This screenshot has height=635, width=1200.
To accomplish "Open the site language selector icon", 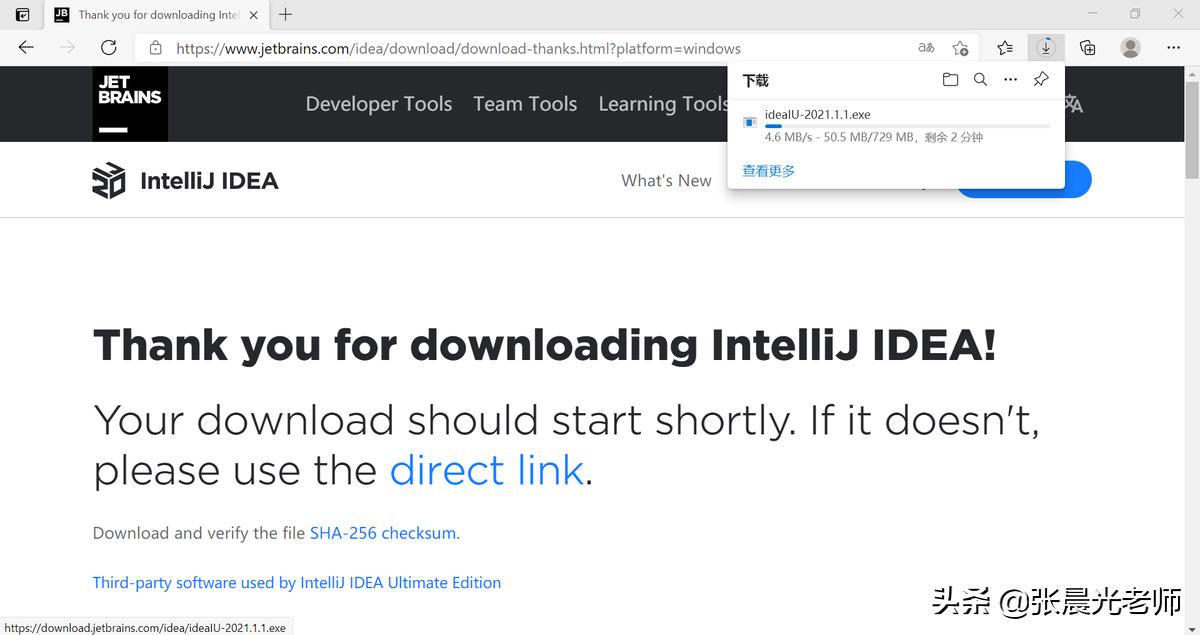I will [1074, 104].
